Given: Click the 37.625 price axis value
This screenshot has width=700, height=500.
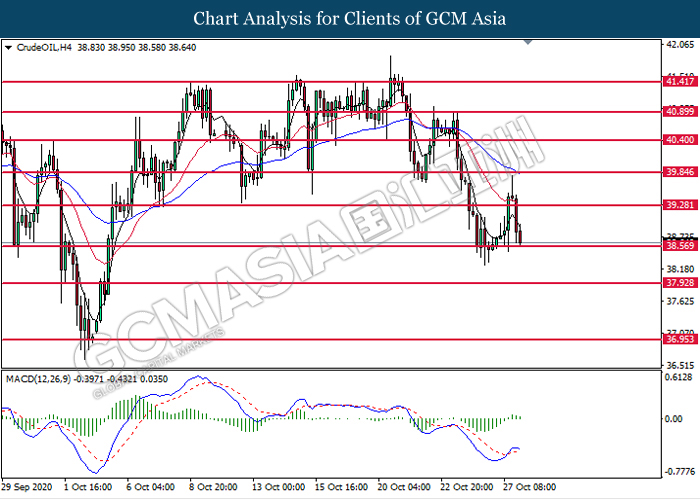Looking at the screenshot, I should [680, 301].
